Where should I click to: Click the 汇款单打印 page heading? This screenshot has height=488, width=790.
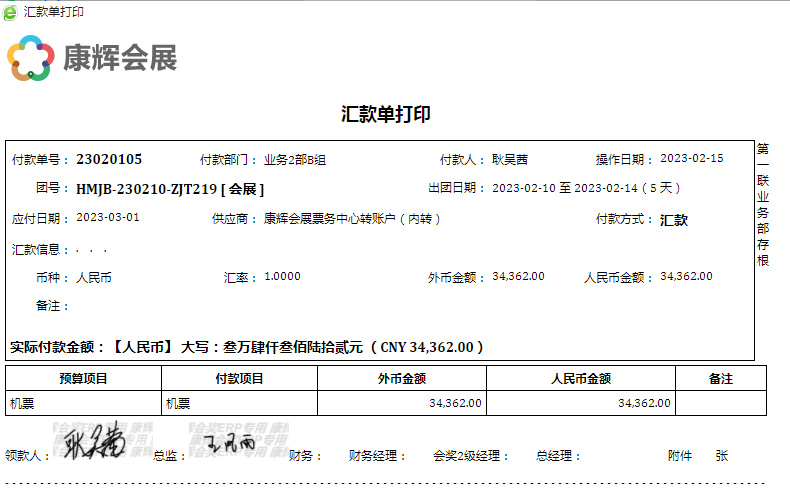[386, 114]
